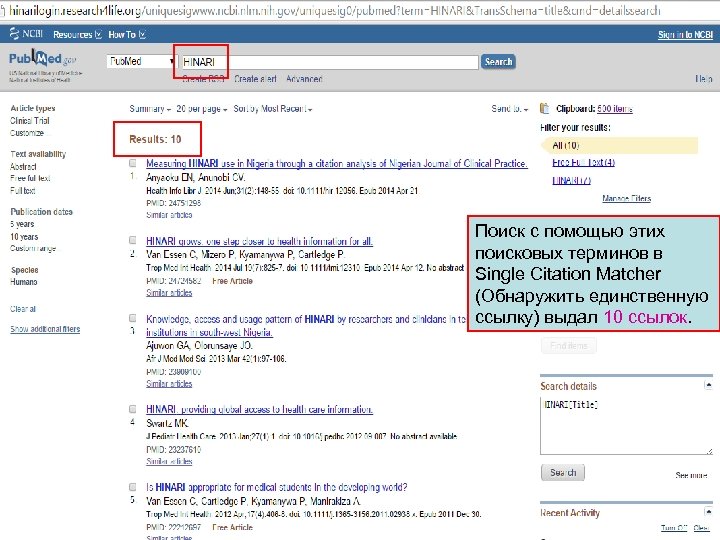
Task: Click the HINARI search input field
Action: point(329,62)
